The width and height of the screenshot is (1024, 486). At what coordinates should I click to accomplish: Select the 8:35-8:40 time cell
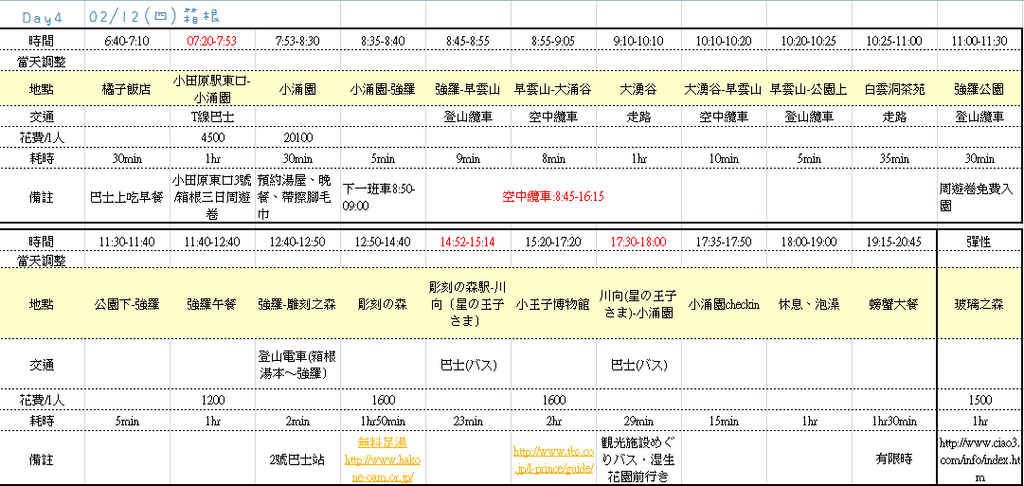(x=383, y=41)
